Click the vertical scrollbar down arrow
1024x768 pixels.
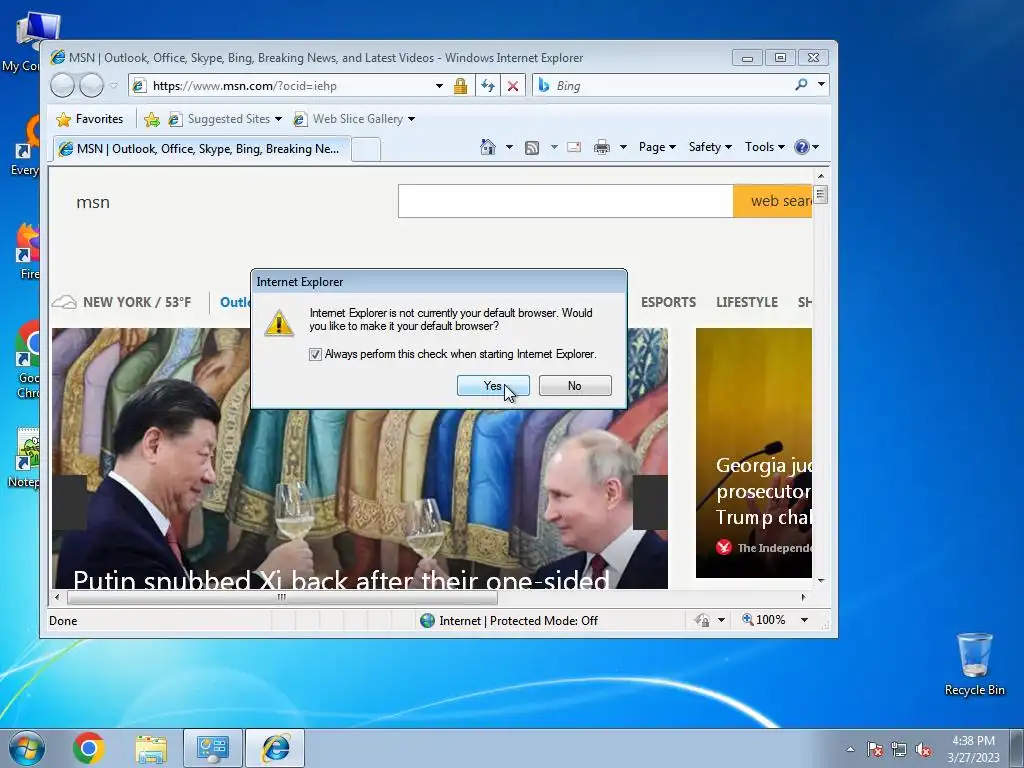coord(821,581)
